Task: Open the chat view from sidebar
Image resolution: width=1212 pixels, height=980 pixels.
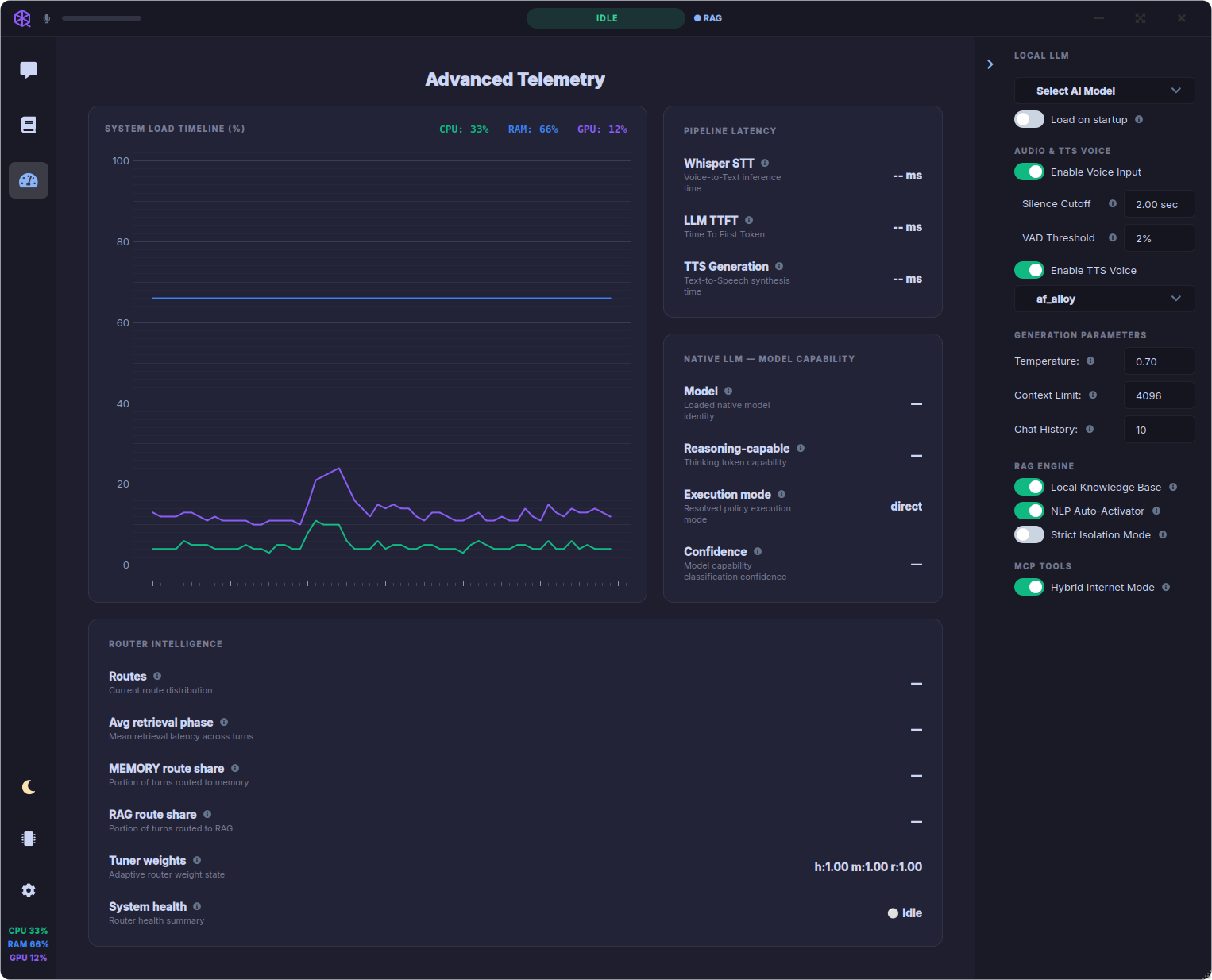Action: point(29,70)
